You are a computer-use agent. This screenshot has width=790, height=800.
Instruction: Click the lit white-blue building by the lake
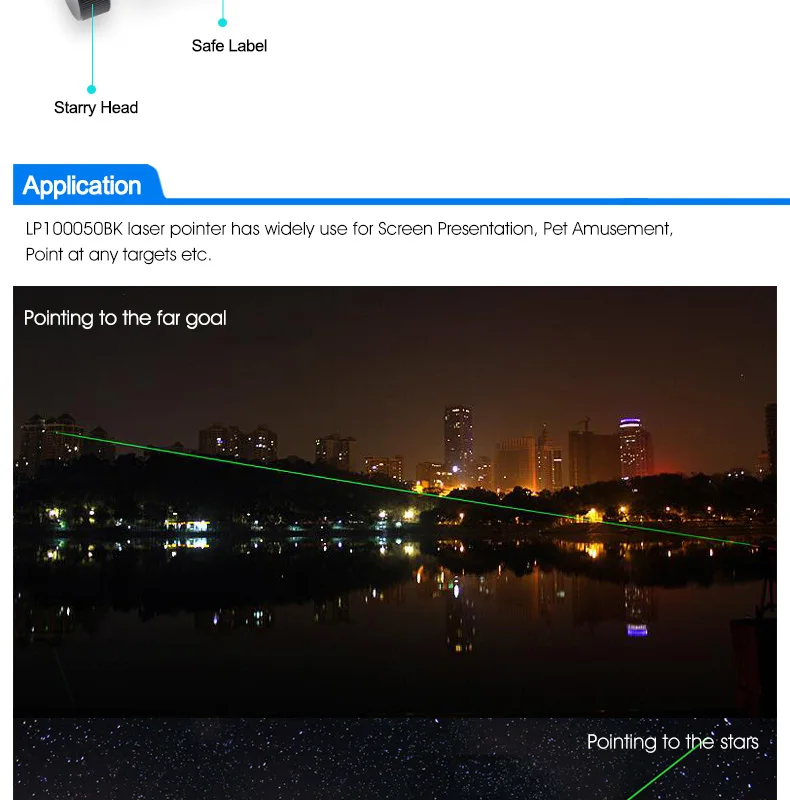(x=188, y=526)
